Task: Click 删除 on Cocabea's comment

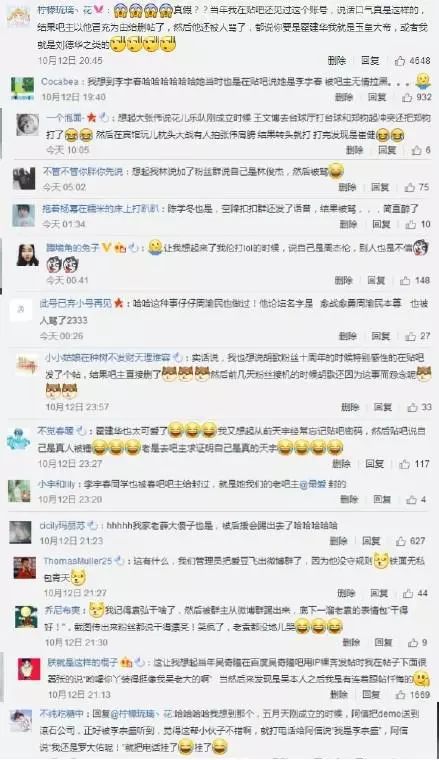Action: pos(344,97)
